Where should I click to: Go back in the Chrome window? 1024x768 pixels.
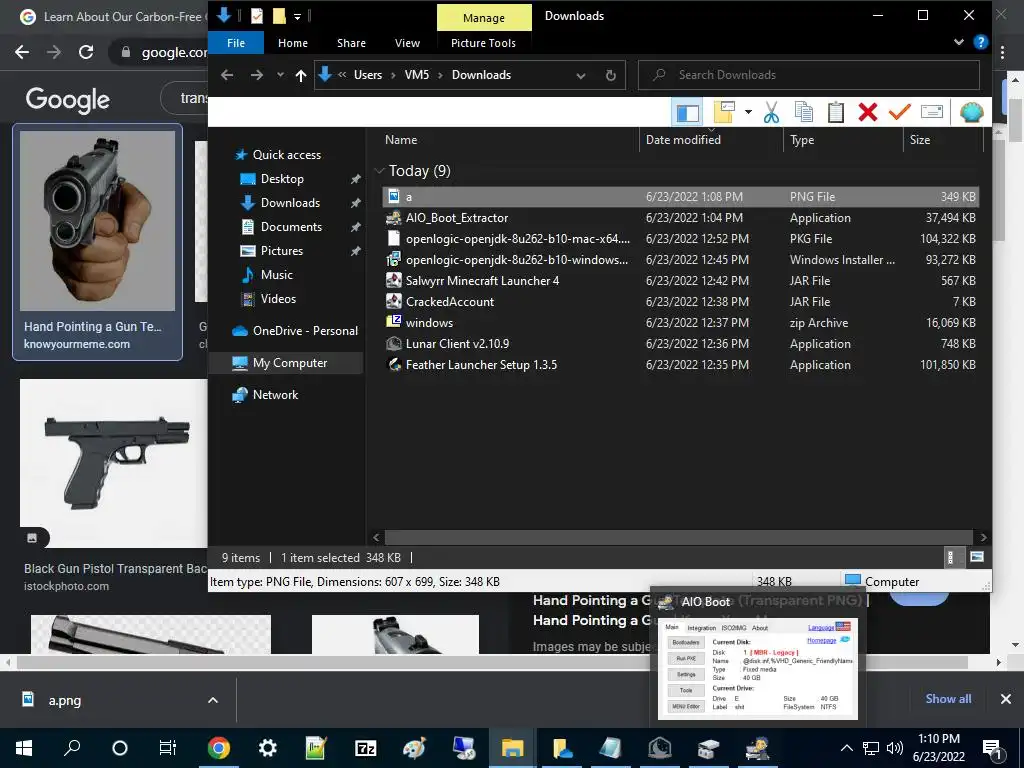22,52
